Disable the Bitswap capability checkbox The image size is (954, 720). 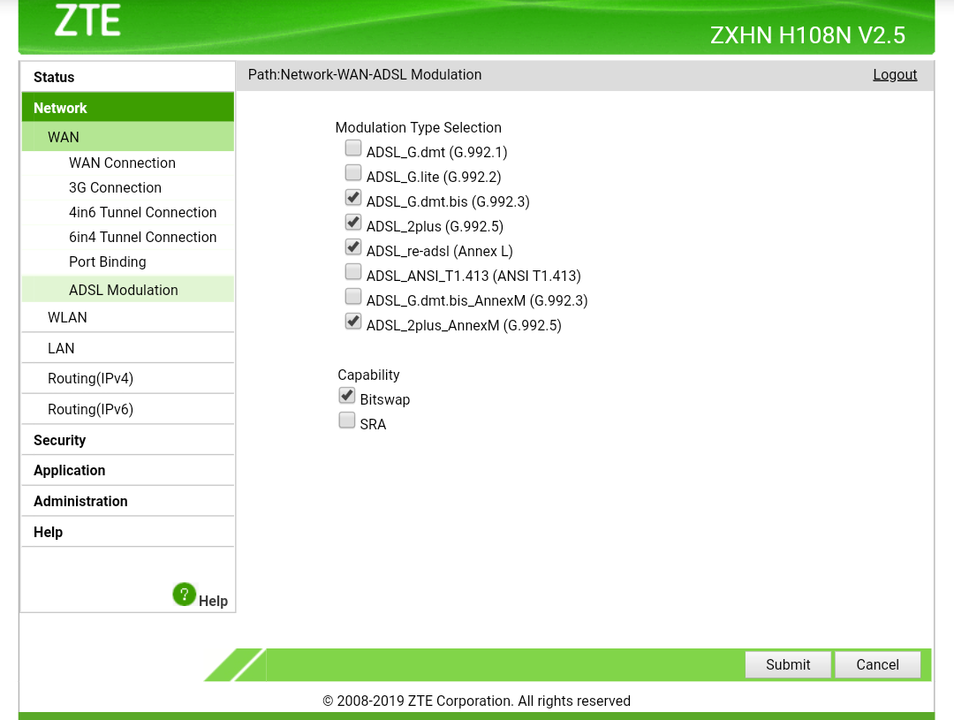(x=347, y=396)
